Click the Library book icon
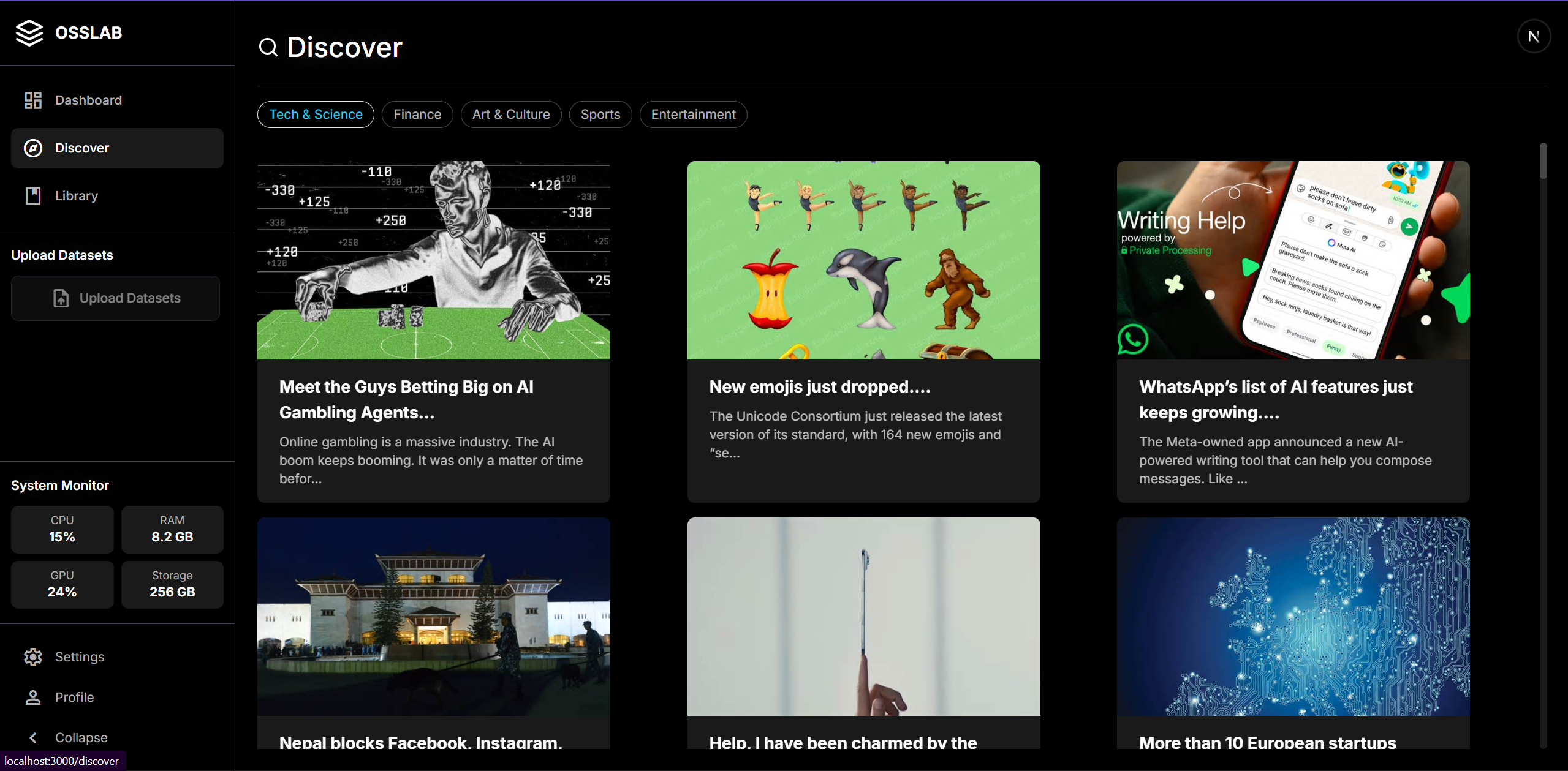The width and height of the screenshot is (1568, 771). click(x=33, y=196)
